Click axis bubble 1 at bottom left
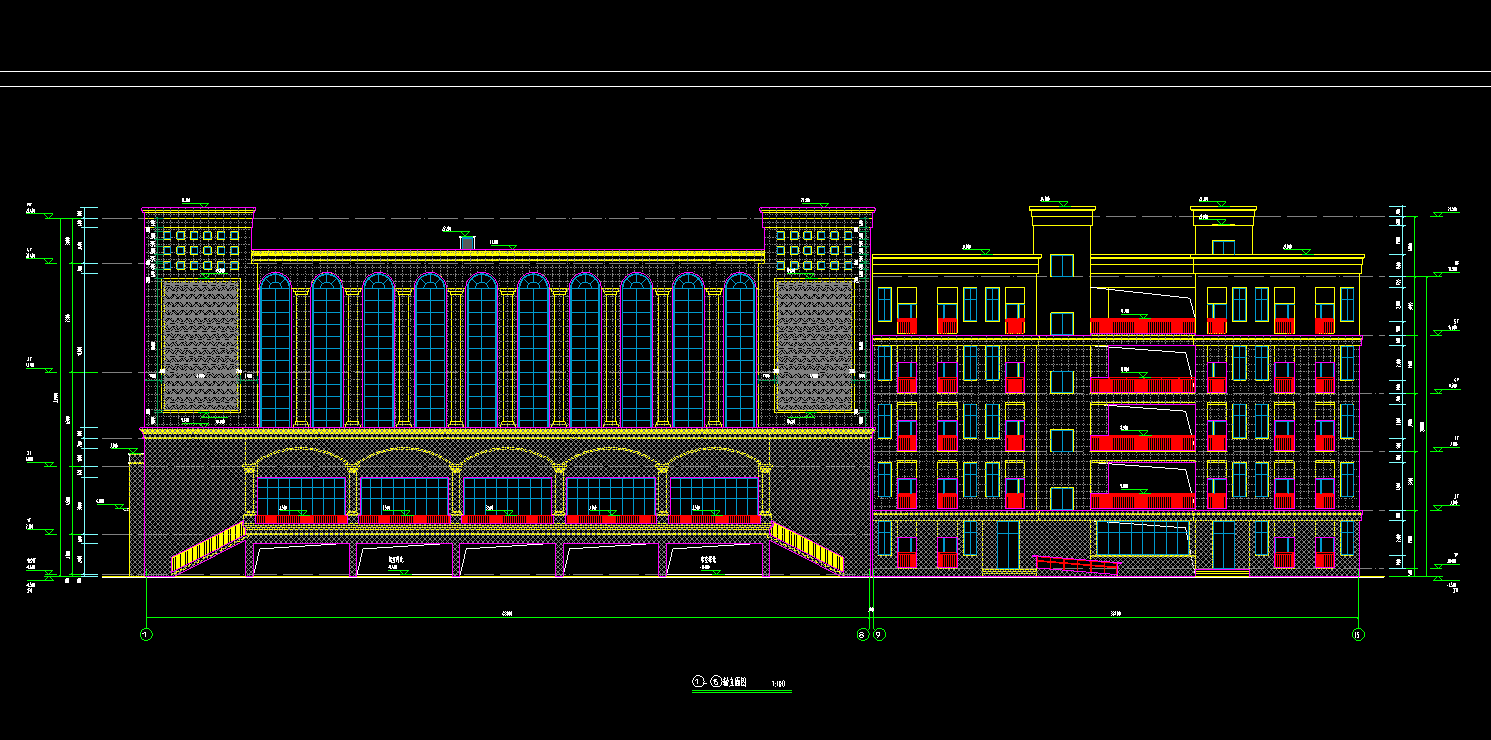 [146, 634]
